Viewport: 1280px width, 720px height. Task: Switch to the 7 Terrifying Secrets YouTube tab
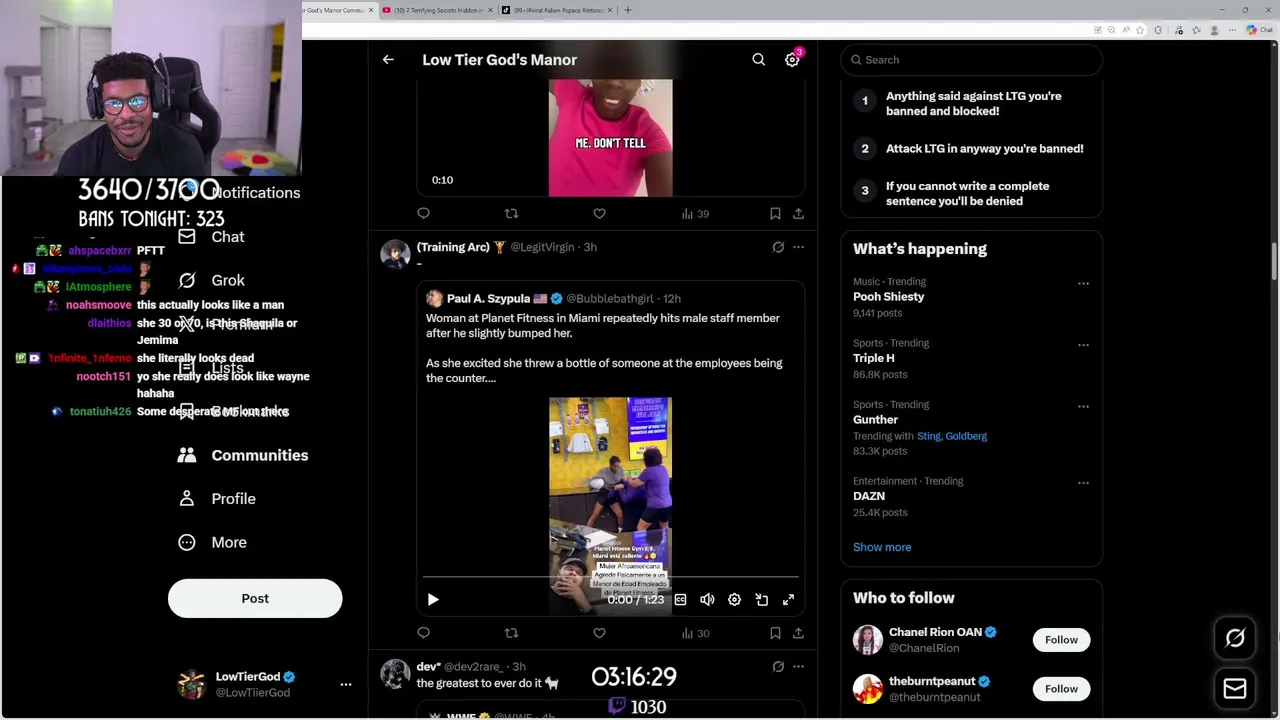pyautogui.click(x=438, y=10)
